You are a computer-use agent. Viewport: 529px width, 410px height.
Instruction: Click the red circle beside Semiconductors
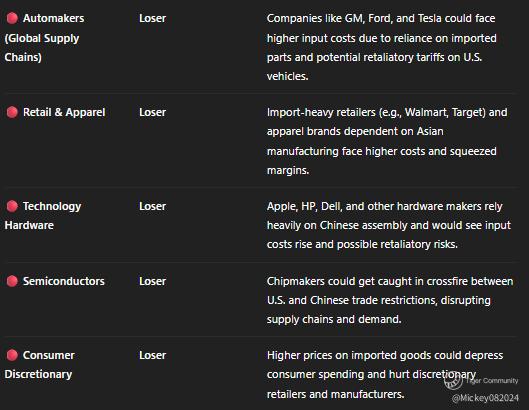(12, 281)
